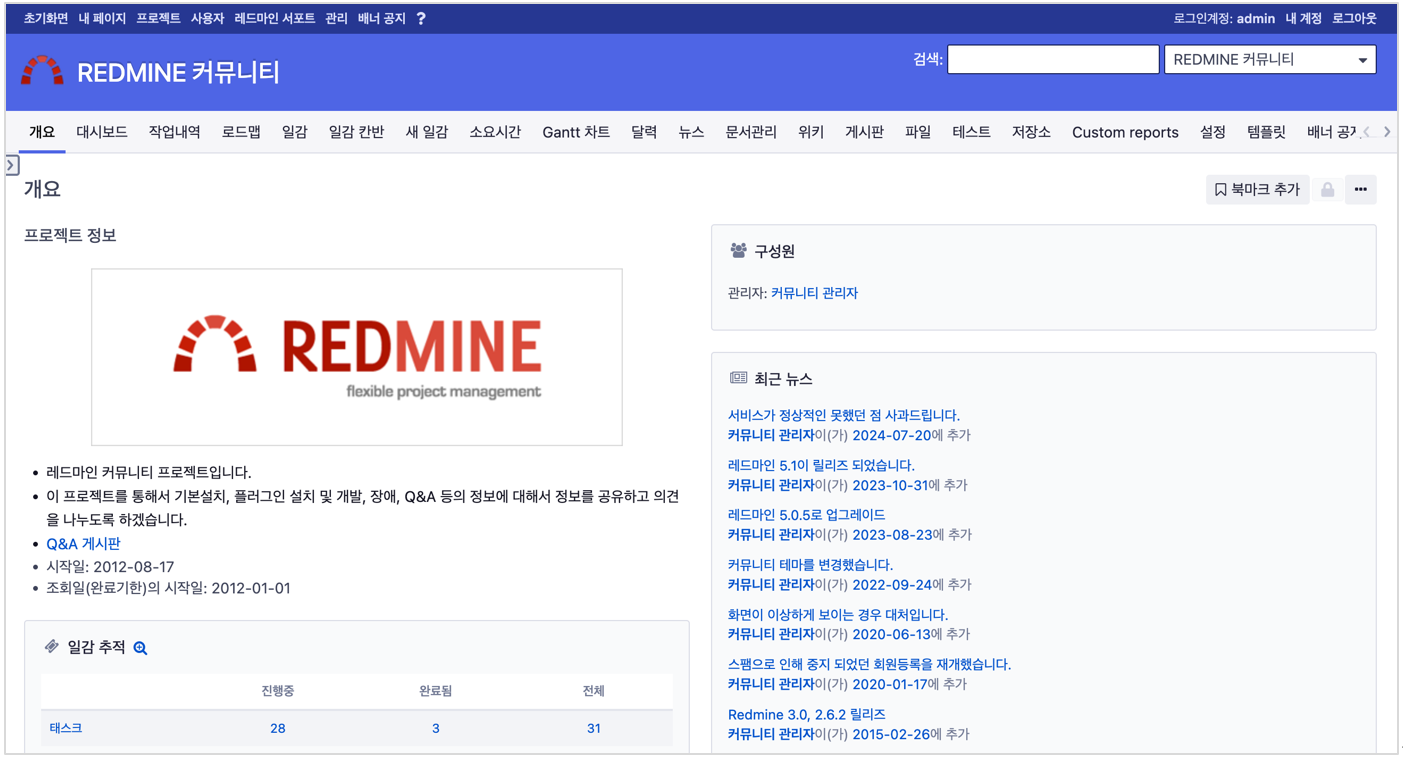Open the REDMINE 커뮤니티 project dropdown

(x=1270, y=60)
